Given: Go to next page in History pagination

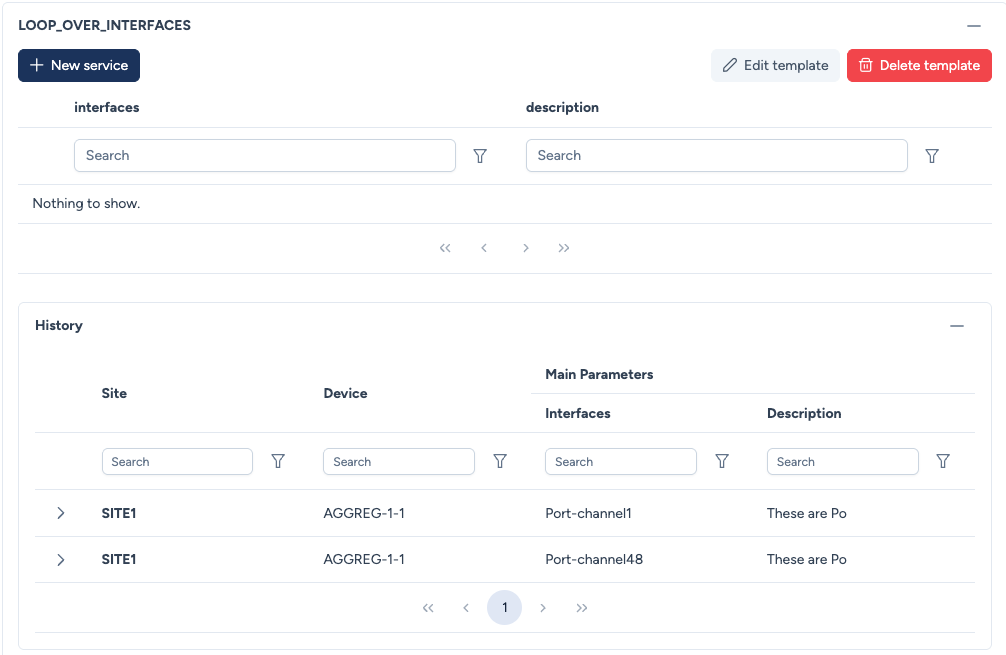Looking at the screenshot, I should (x=543, y=608).
